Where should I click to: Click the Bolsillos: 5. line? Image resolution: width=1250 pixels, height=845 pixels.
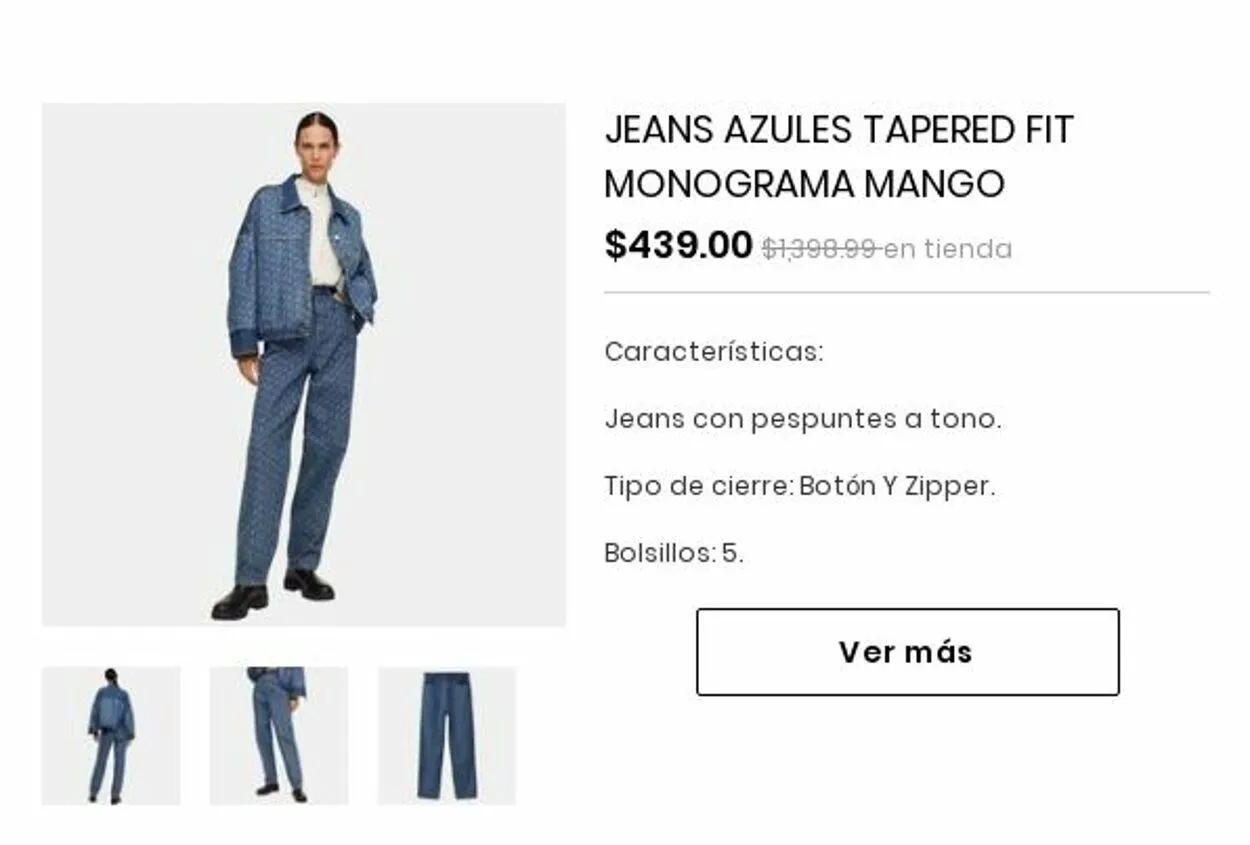pyautogui.click(x=674, y=553)
